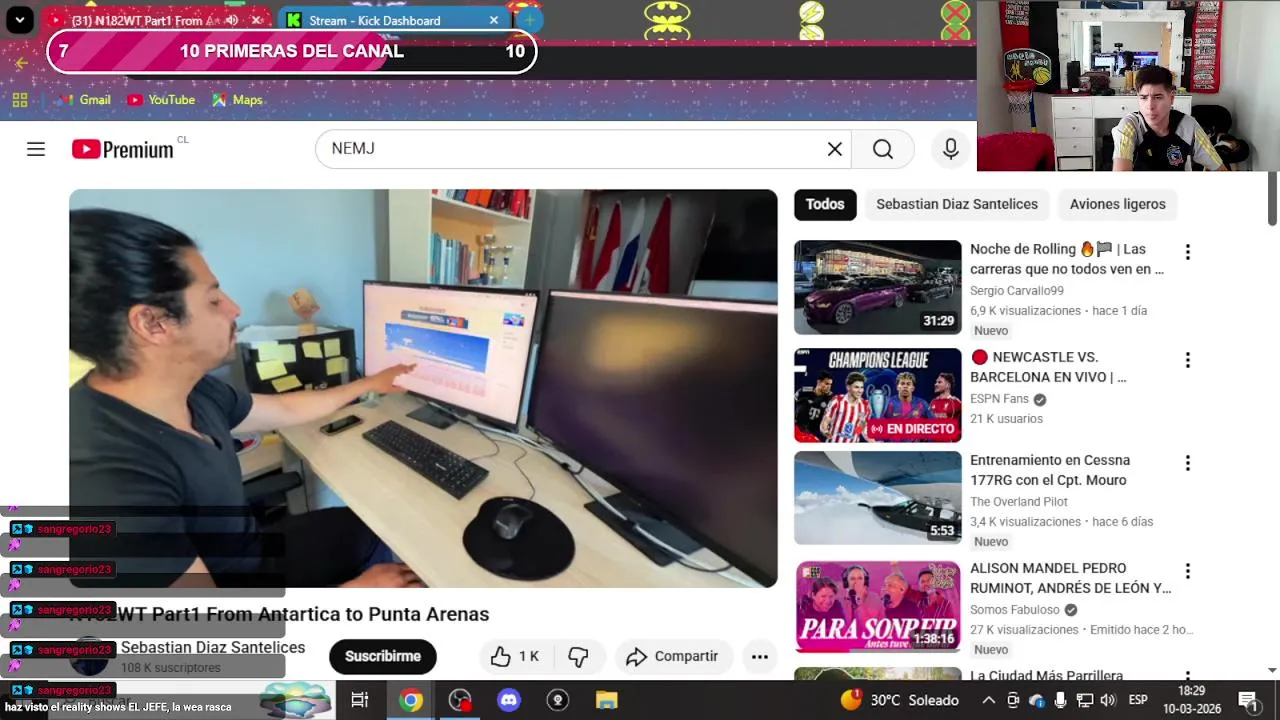Open The Overland Pilot channel name

click(x=1019, y=502)
